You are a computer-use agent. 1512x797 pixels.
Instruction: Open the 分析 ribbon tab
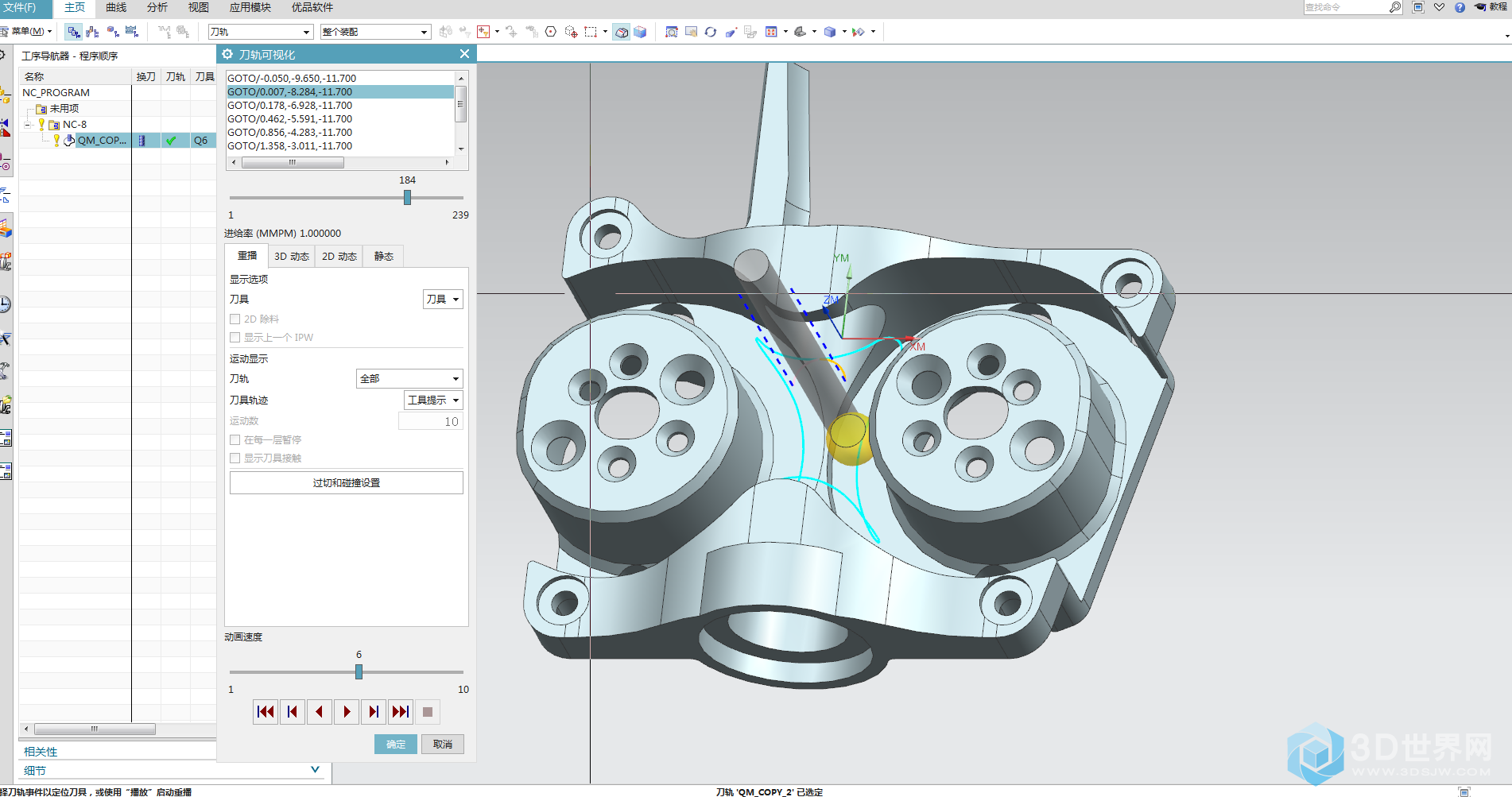pos(157,7)
